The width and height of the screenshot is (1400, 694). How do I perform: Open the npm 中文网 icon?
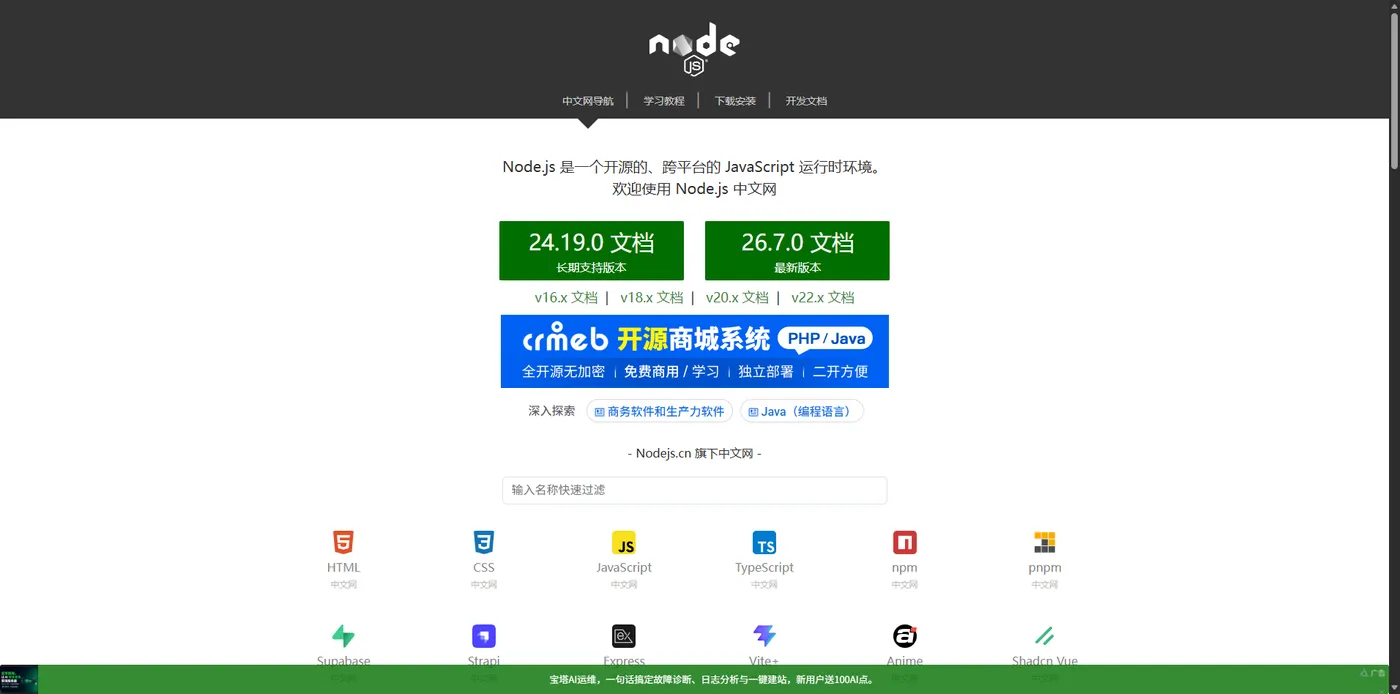pyautogui.click(x=905, y=543)
